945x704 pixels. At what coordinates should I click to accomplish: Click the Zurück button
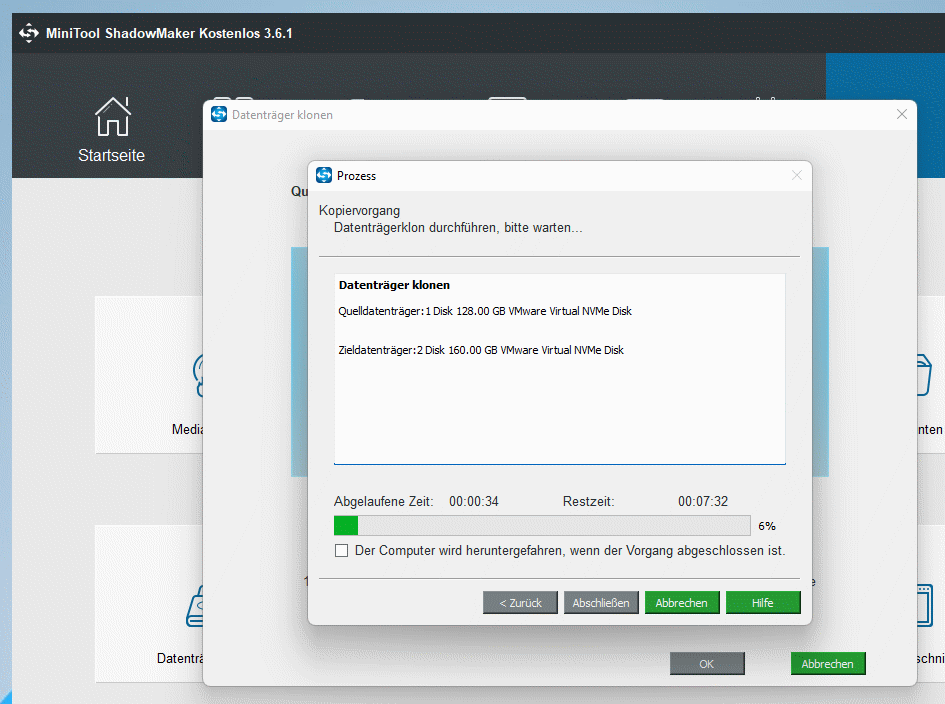pos(520,603)
